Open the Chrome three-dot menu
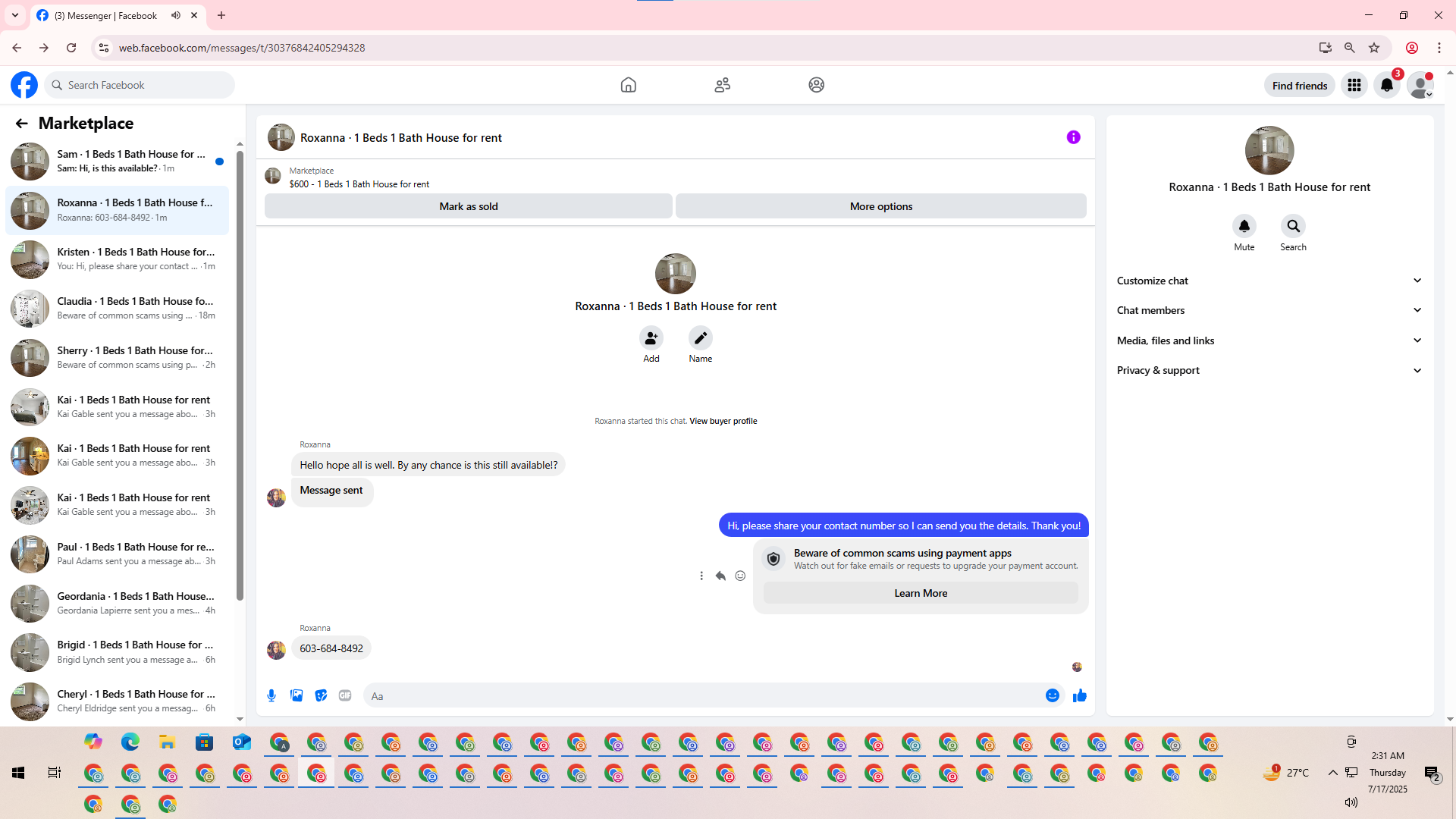The width and height of the screenshot is (1456, 819). tap(1439, 48)
